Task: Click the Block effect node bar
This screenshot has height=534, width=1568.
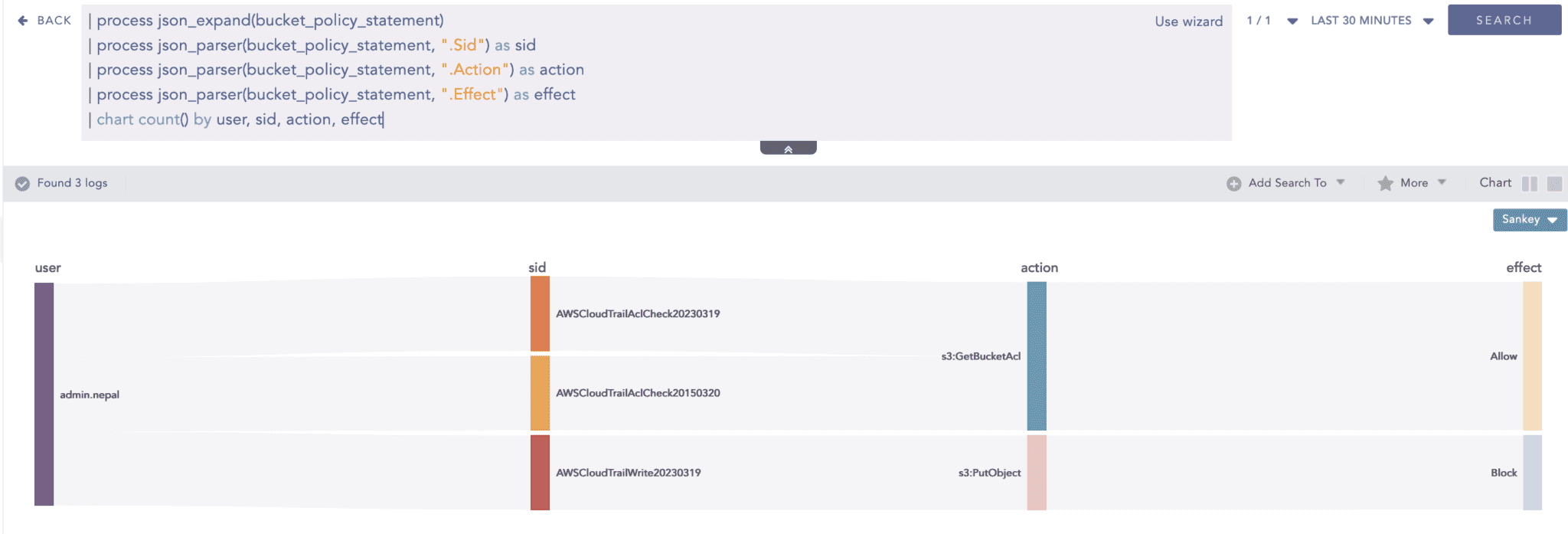Action: click(x=1532, y=473)
